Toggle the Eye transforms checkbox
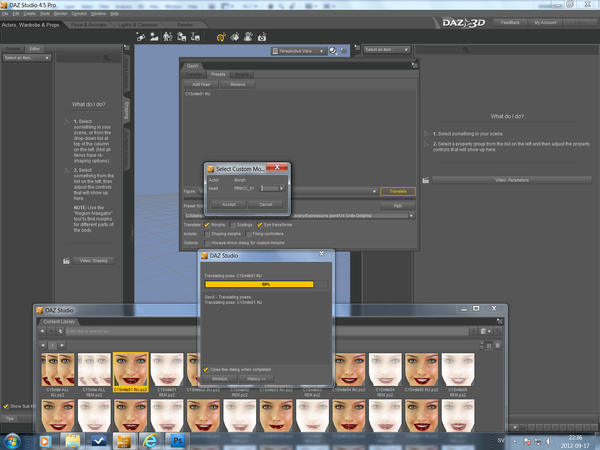 259,225
